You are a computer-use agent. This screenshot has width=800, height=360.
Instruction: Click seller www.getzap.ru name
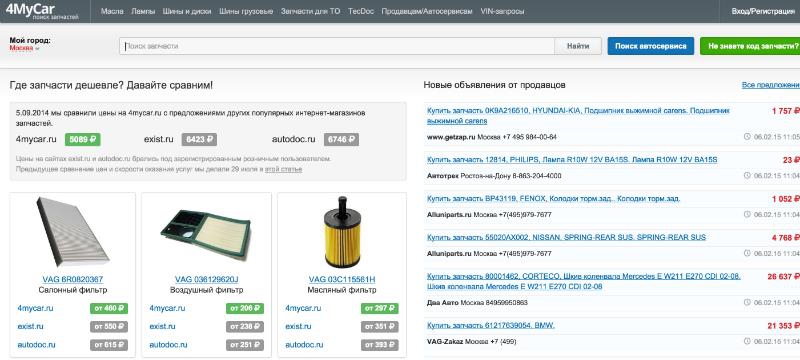pos(451,137)
